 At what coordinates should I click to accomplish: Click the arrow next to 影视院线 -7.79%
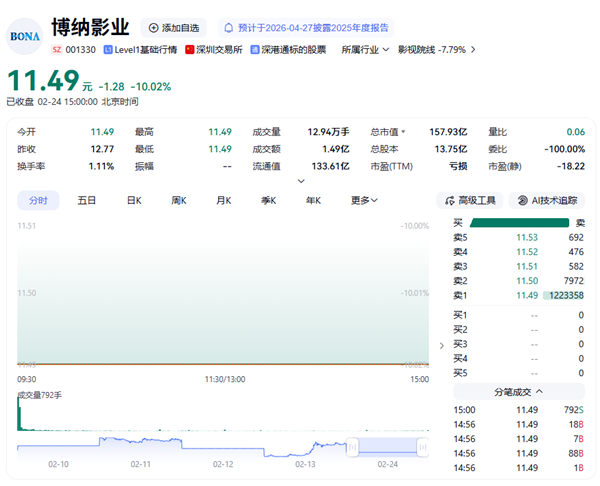tap(473, 49)
